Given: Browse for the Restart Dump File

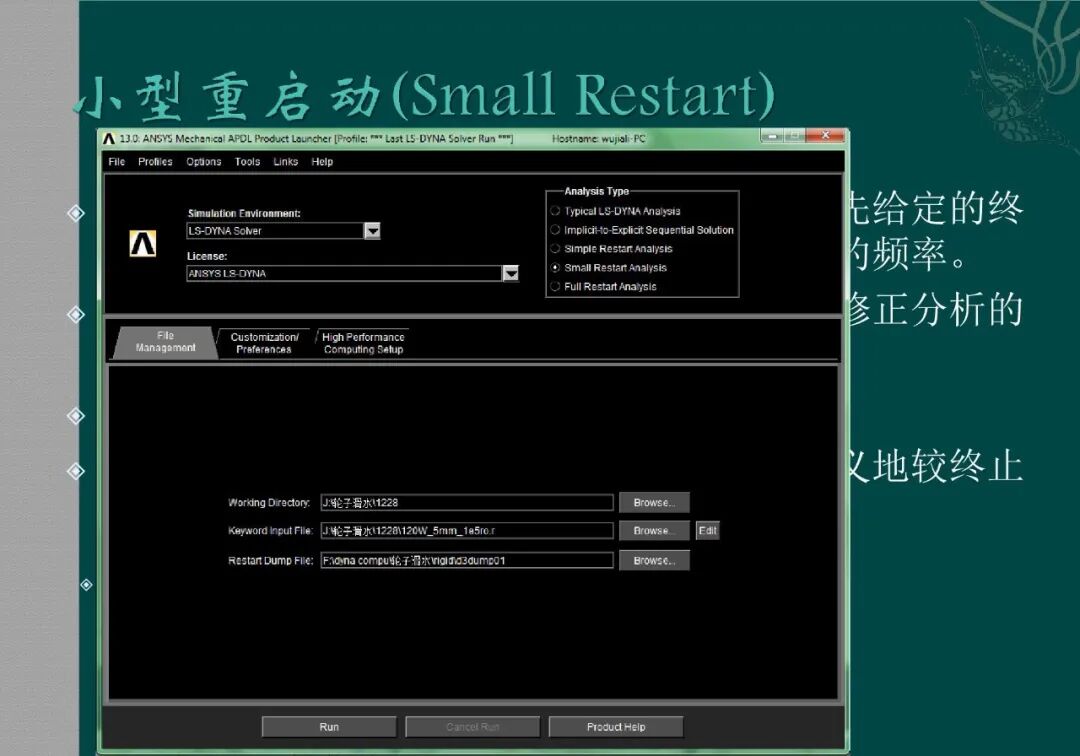Looking at the screenshot, I should [654, 560].
